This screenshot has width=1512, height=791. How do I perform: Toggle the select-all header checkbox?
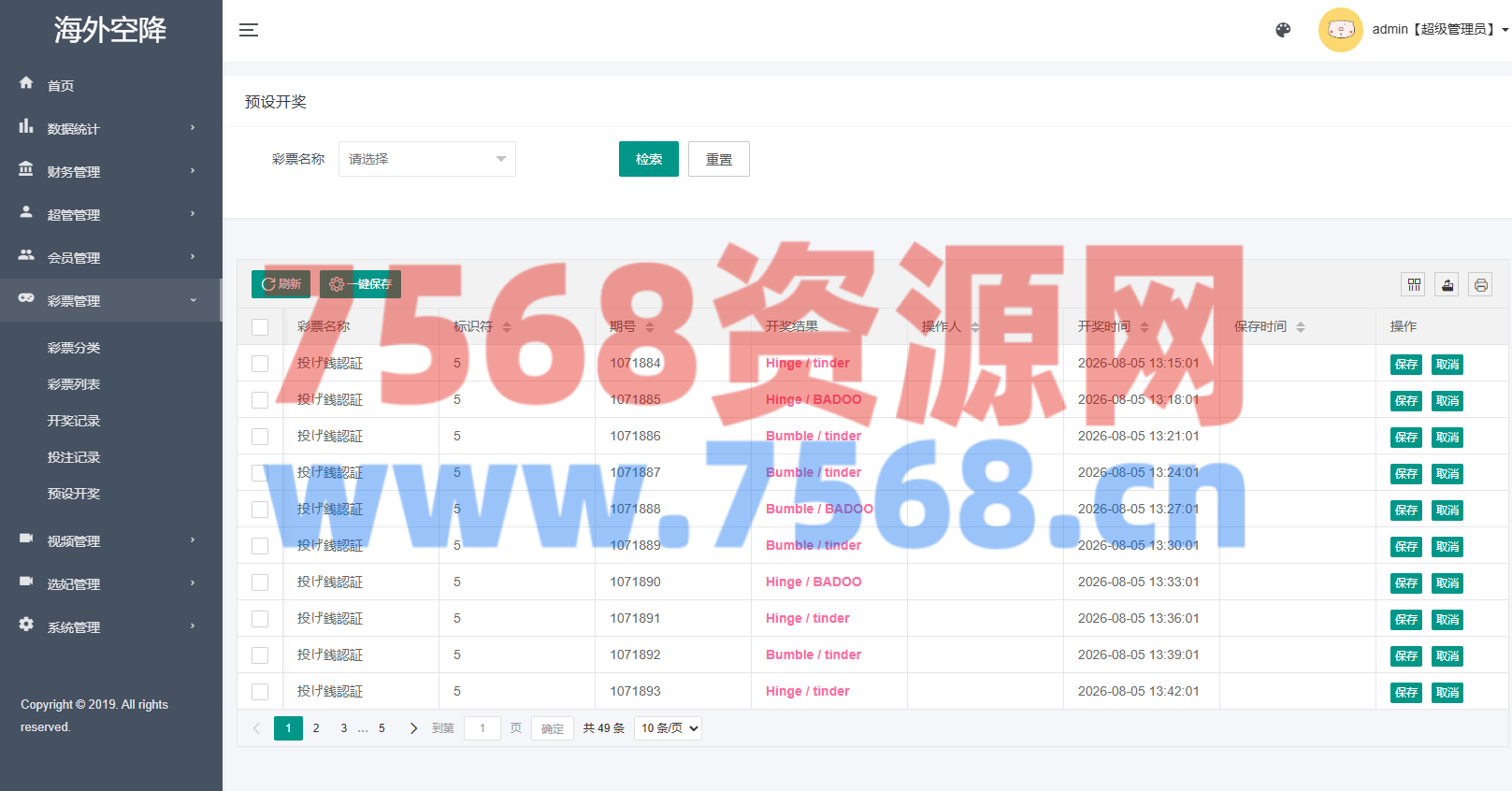click(260, 327)
